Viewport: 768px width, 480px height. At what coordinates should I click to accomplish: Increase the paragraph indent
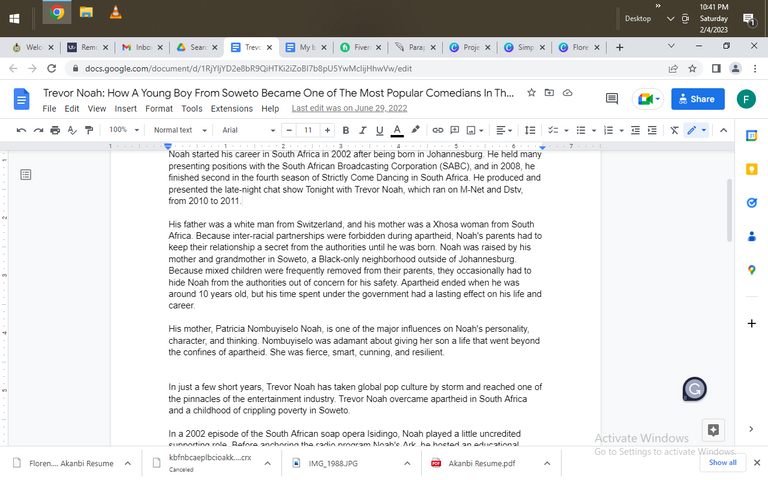652,130
